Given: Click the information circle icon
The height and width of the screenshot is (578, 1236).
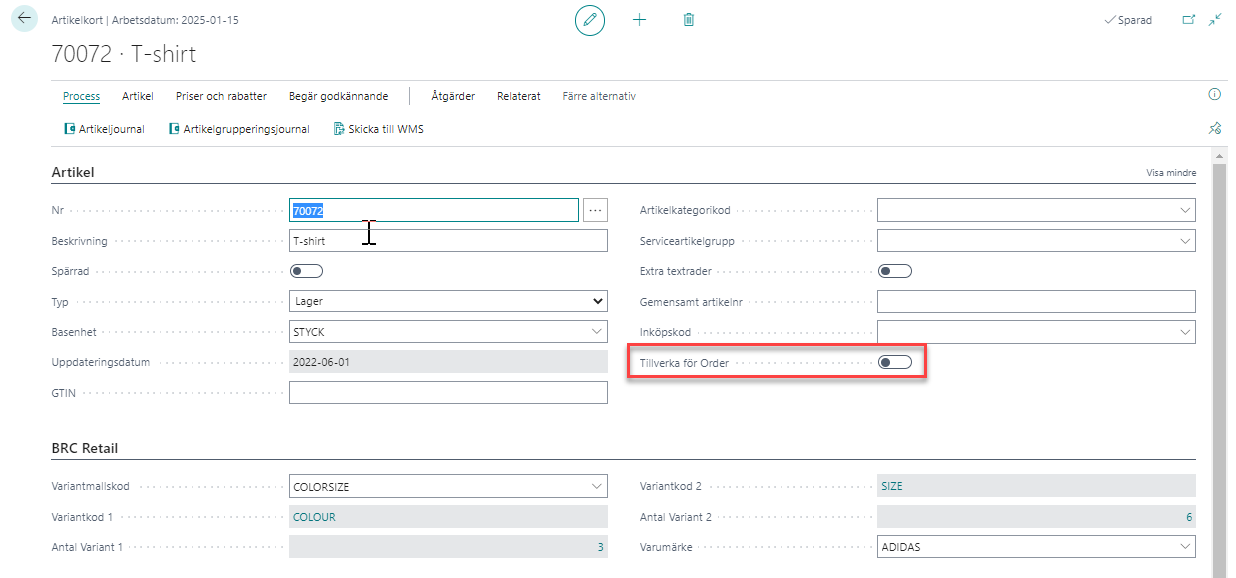Looking at the screenshot, I should pos(1215,95).
